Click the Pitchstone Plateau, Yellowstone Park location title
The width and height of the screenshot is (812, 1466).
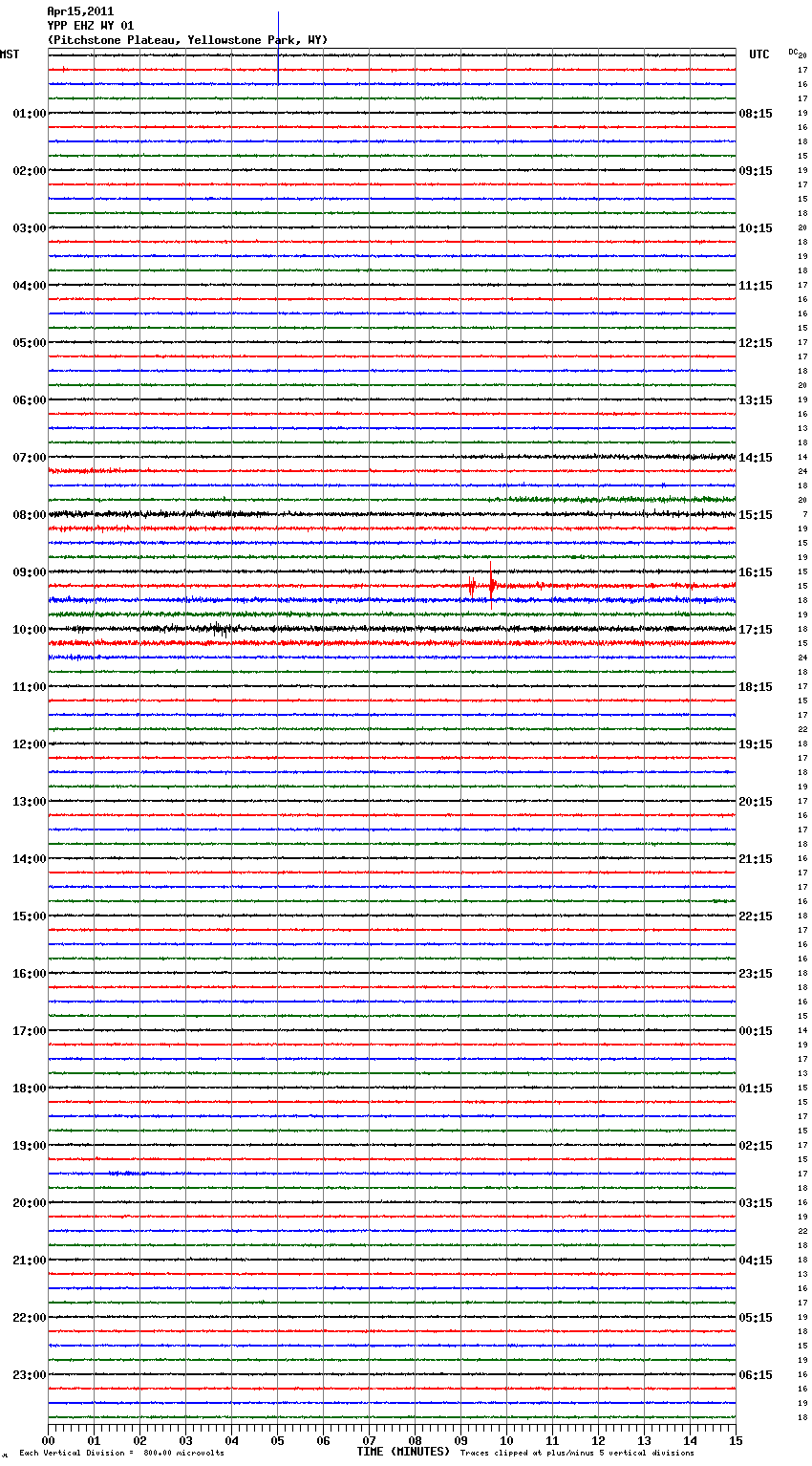(187, 40)
